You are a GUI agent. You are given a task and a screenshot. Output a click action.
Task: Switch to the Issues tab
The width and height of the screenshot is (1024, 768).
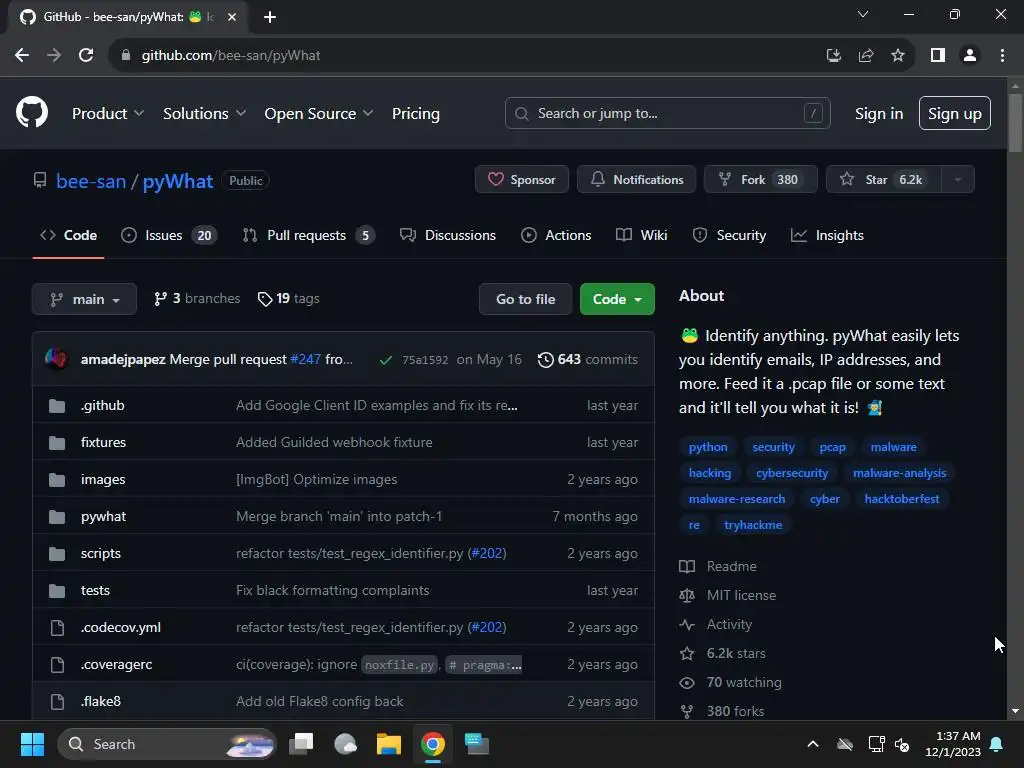(x=169, y=235)
